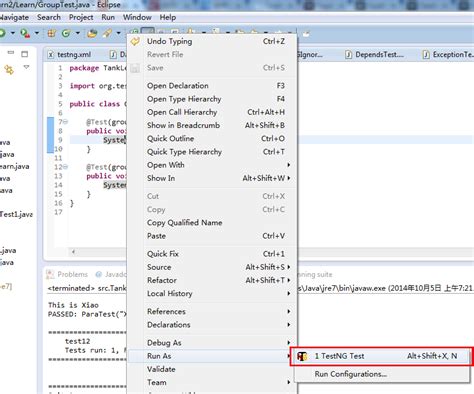474x394 pixels.
Task: Collapse the method fold at line 12
Action: (x=66, y=167)
